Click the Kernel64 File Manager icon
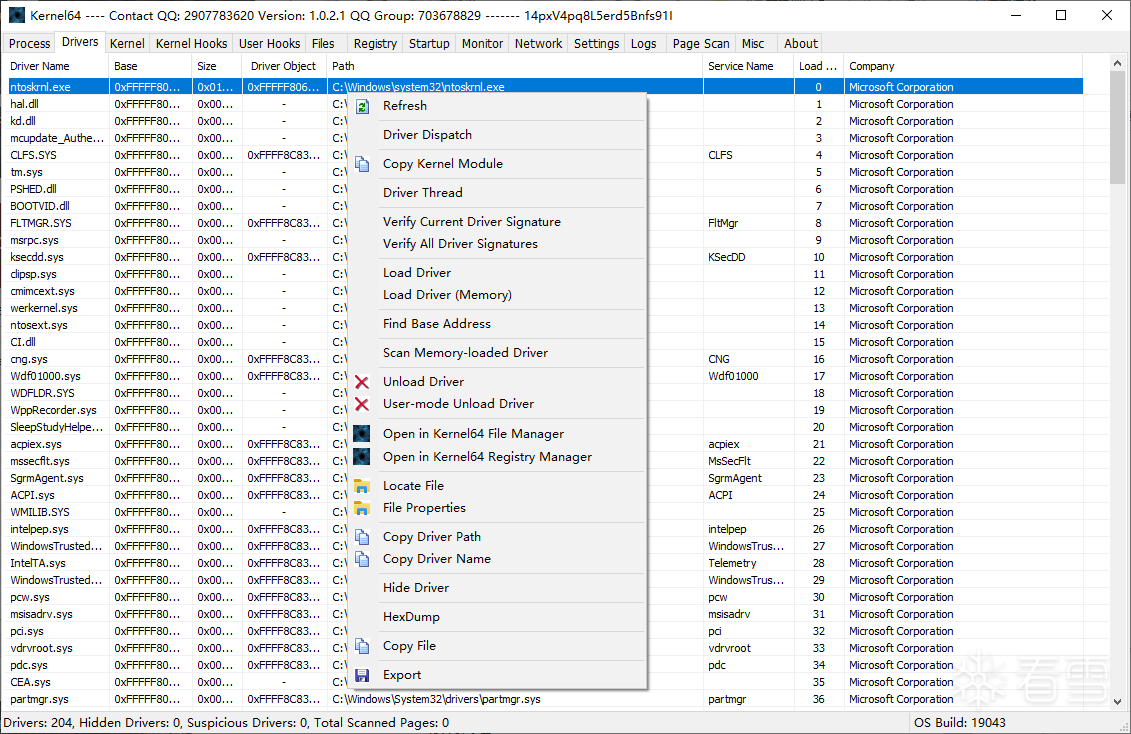 pyautogui.click(x=362, y=434)
